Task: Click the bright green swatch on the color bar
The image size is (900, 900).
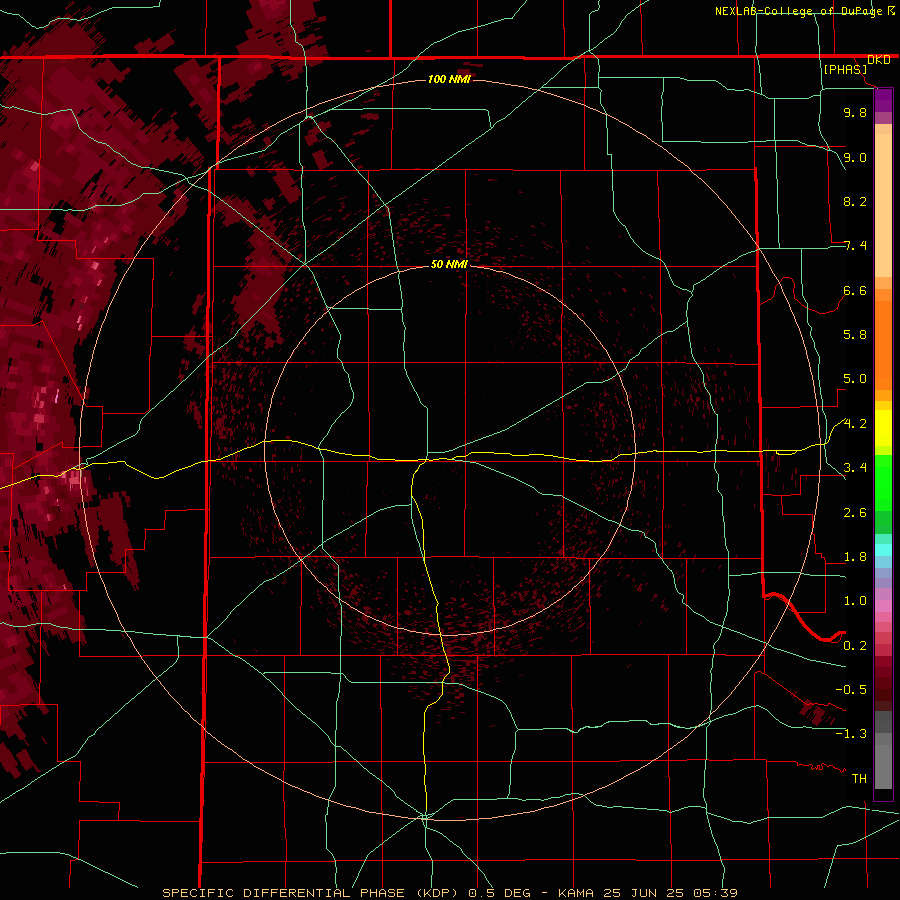Action: (x=883, y=483)
